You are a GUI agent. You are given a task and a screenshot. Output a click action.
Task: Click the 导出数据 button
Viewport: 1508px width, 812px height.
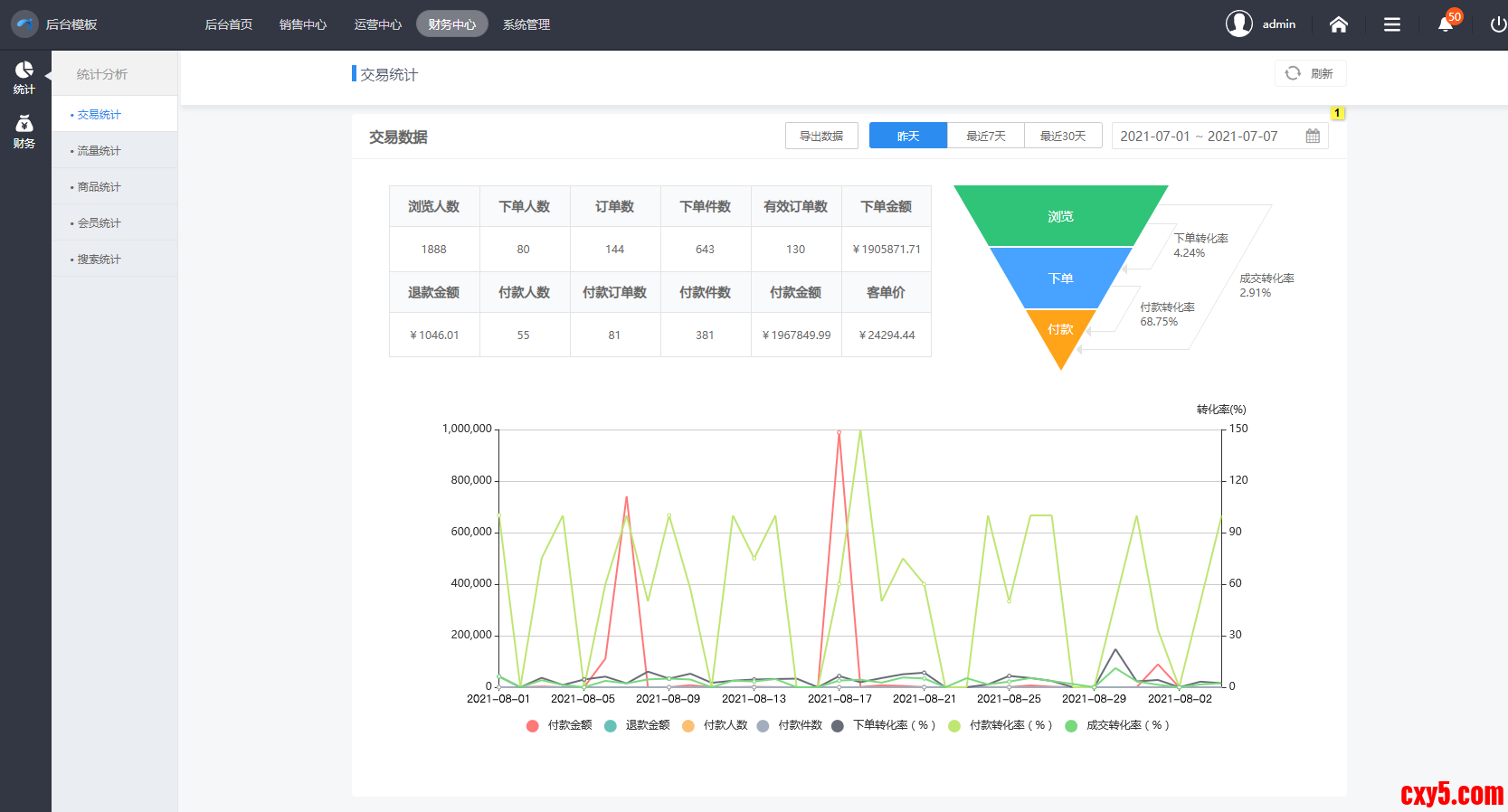pos(820,136)
